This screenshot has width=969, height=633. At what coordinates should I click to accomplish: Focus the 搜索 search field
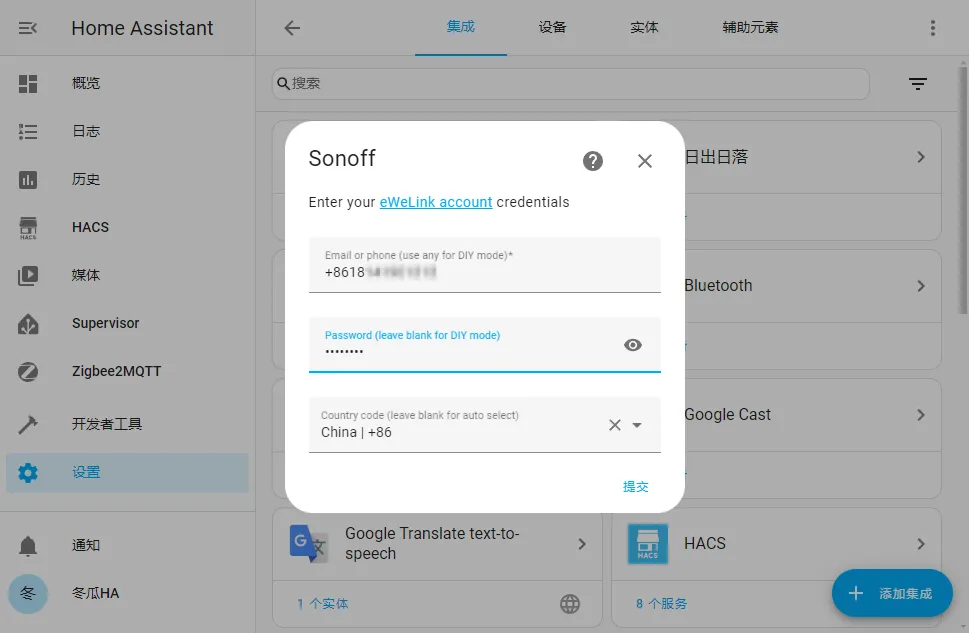point(570,83)
